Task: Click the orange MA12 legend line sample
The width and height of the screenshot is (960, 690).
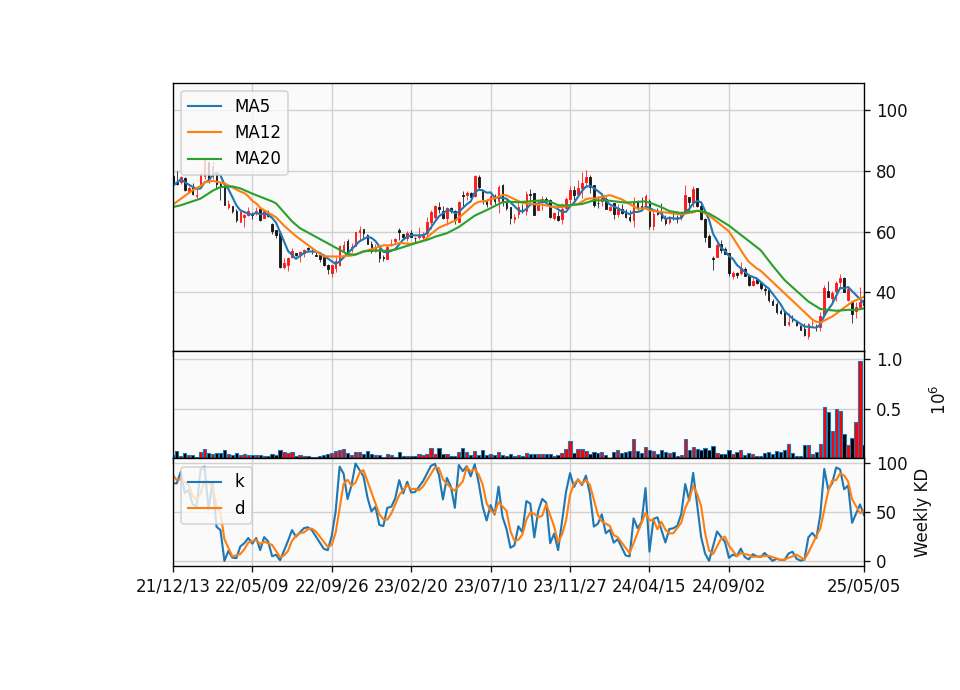Action: (204, 132)
